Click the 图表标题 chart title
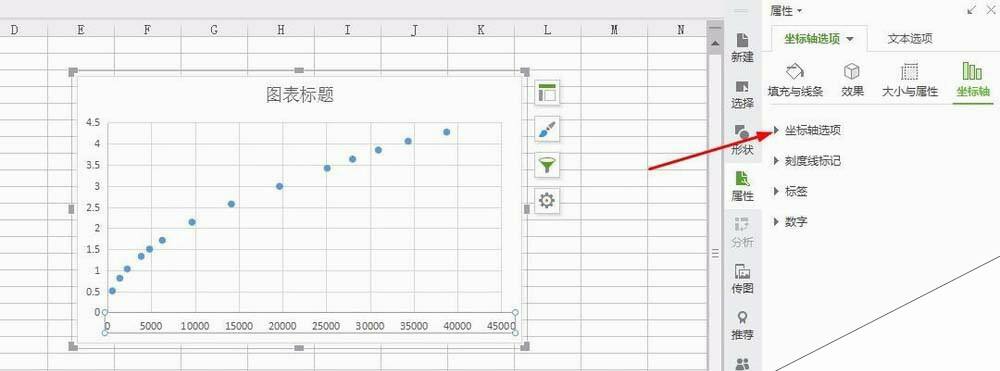Image resolution: width=1000 pixels, height=371 pixels. 300,94
